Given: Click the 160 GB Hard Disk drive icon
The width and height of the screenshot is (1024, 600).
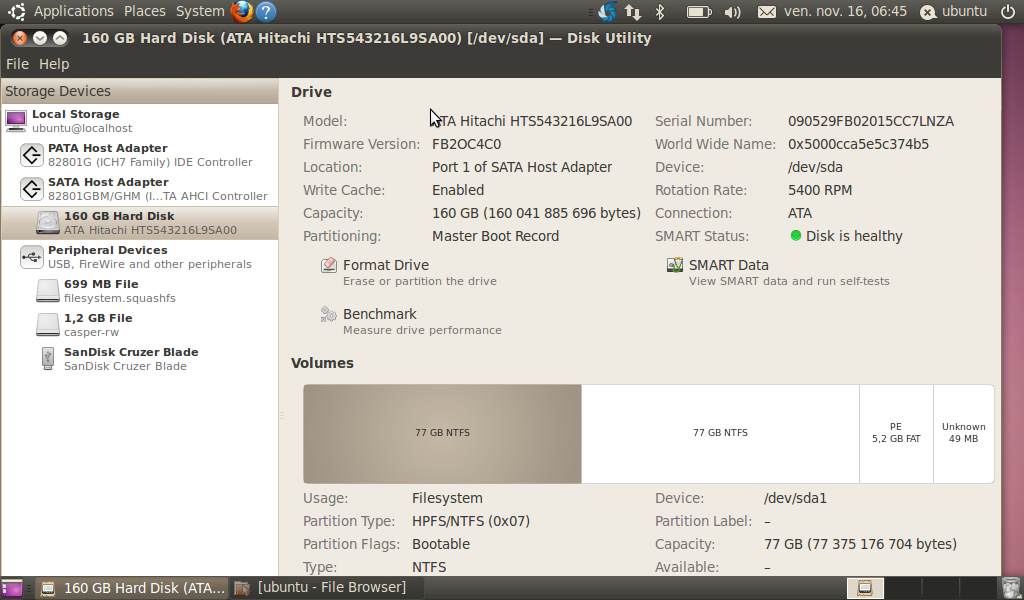Looking at the screenshot, I should [x=47, y=223].
